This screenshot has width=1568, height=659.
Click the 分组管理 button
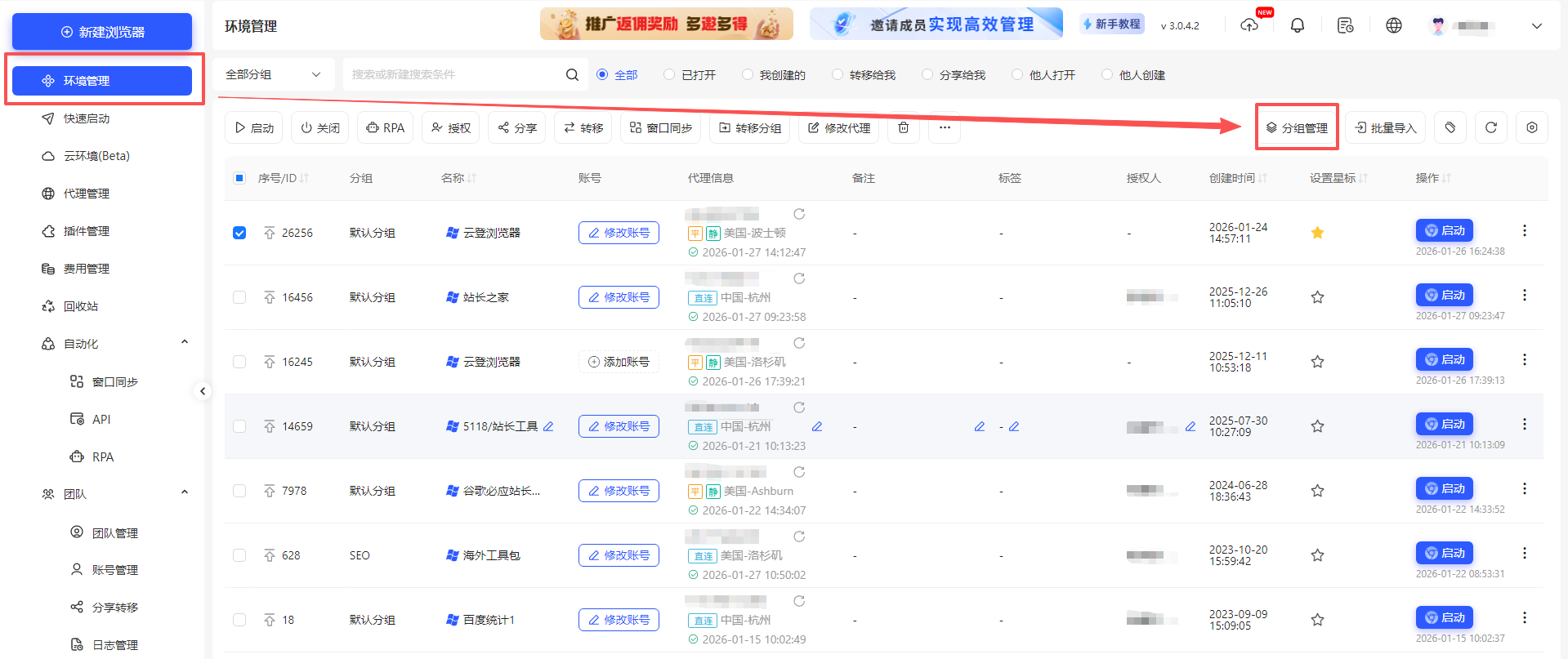(x=1297, y=127)
